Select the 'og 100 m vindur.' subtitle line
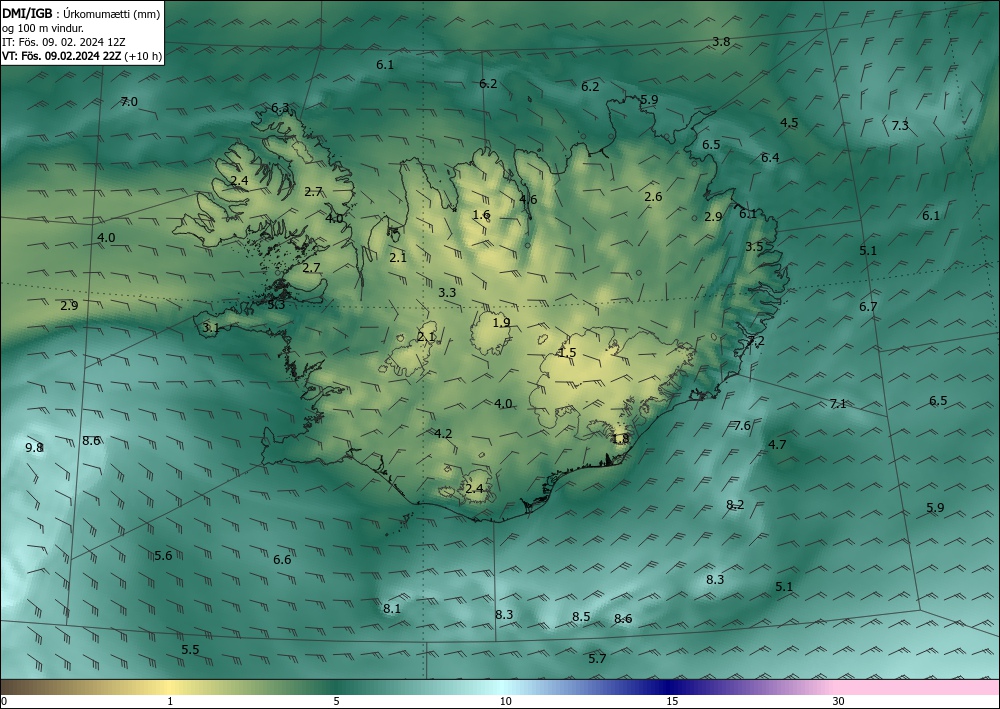Viewport: 1000px width, 709px height. [43, 28]
